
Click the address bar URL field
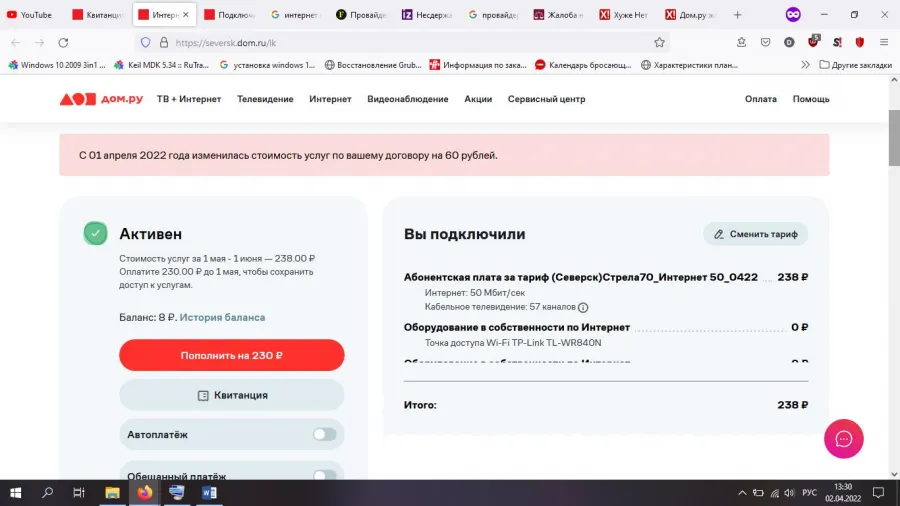[402, 42]
